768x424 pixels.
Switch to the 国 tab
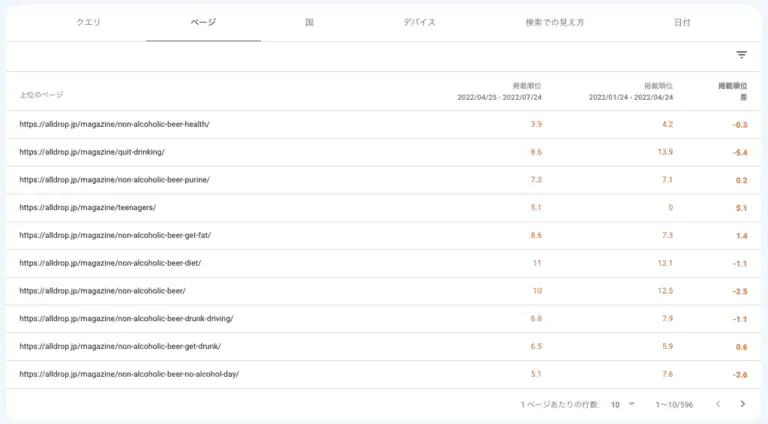(309, 23)
